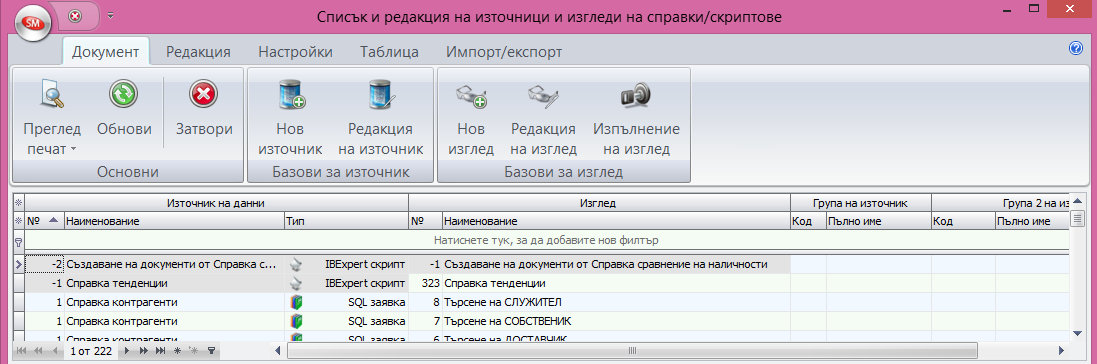1097x364 pixels.
Task: Go to next page in navigator
Action: coord(143,351)
